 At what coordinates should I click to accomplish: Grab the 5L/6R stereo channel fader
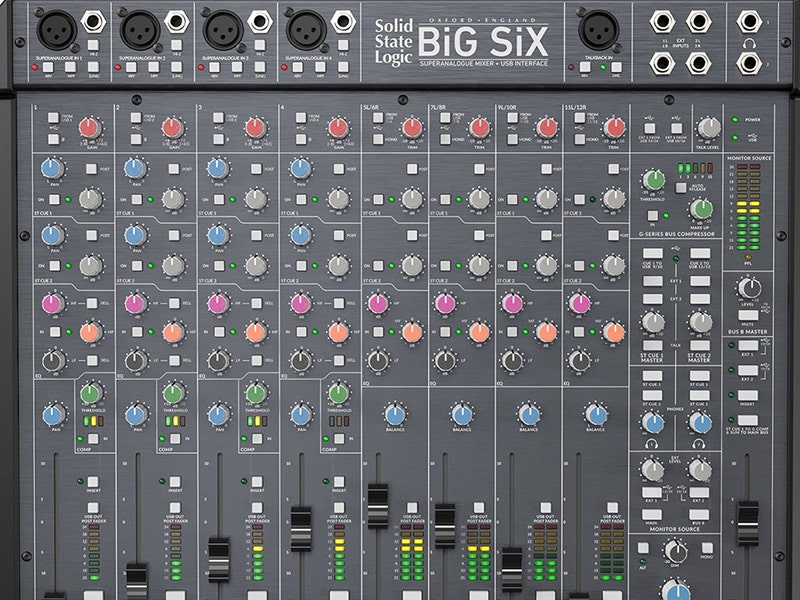(x=378, y=506)
